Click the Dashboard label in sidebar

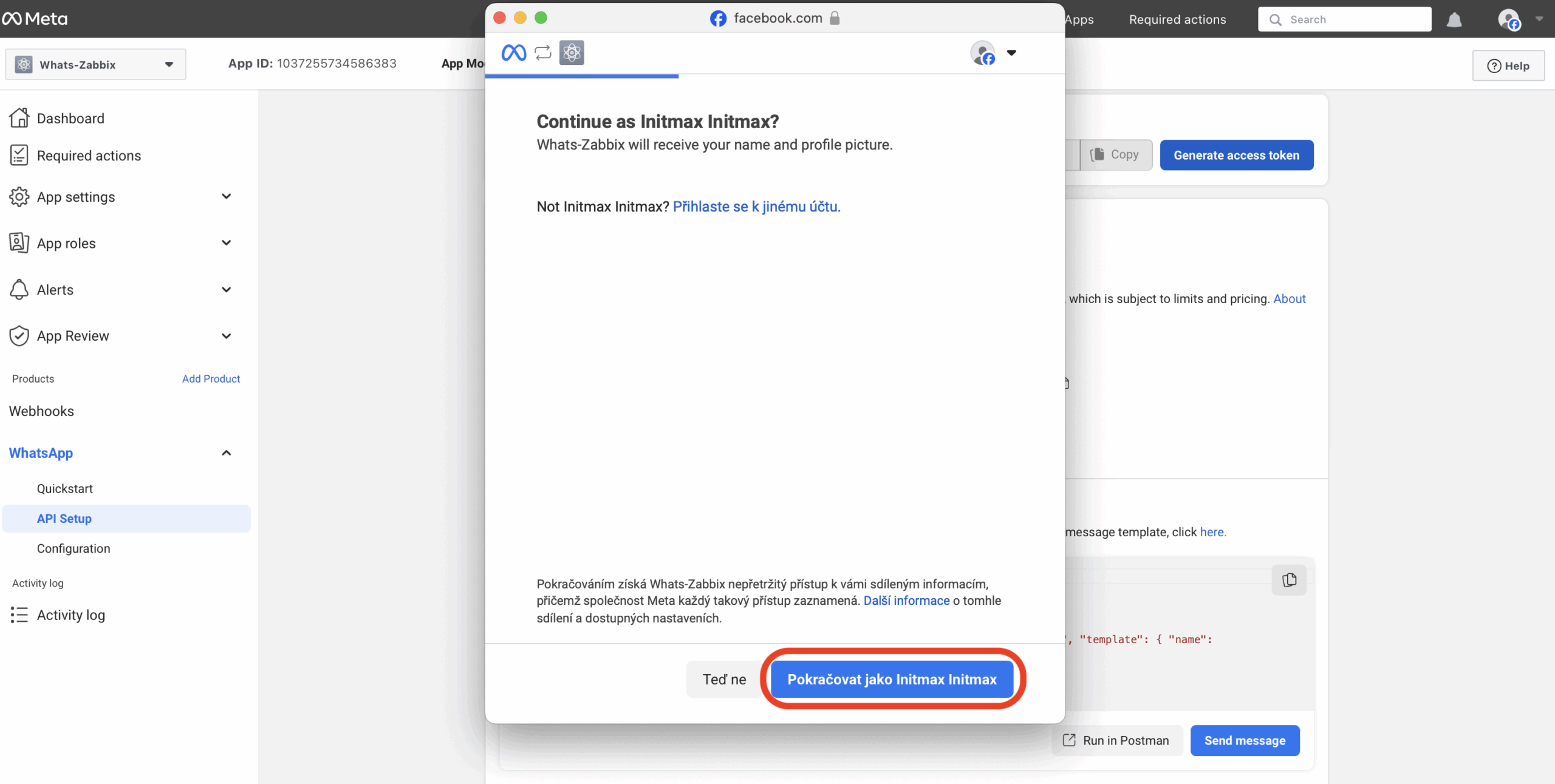point(70,118)
